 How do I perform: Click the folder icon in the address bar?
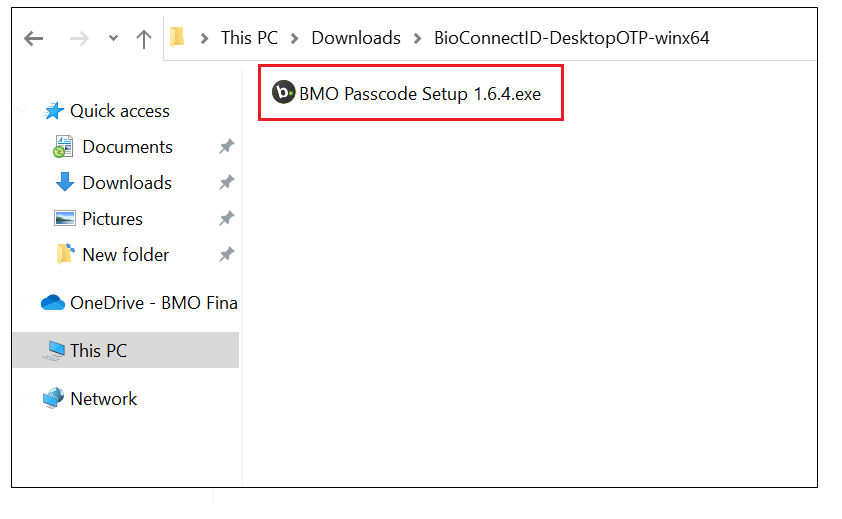(x=178, y=38)
